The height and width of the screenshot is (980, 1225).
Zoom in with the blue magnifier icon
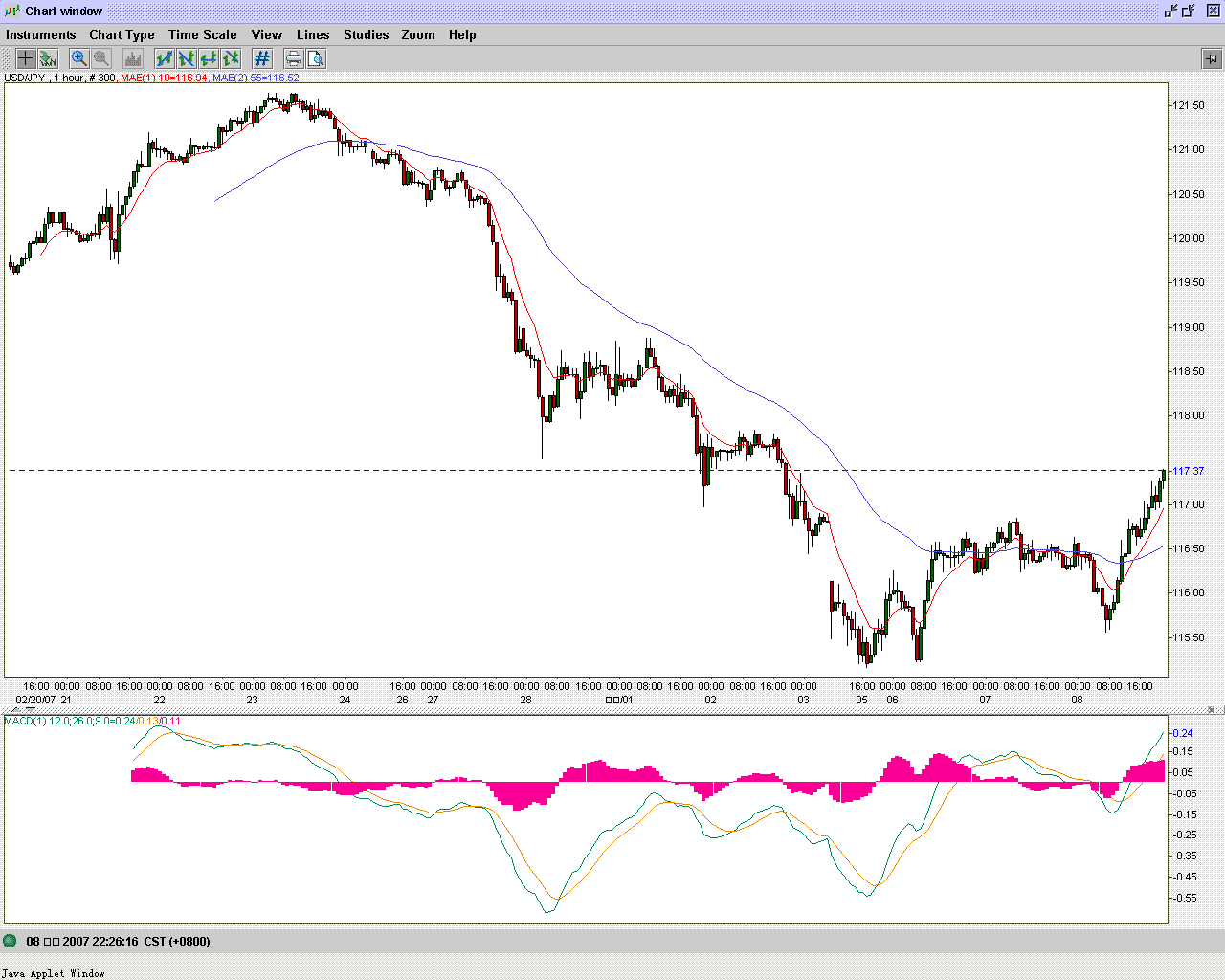[x=79, y=58]
